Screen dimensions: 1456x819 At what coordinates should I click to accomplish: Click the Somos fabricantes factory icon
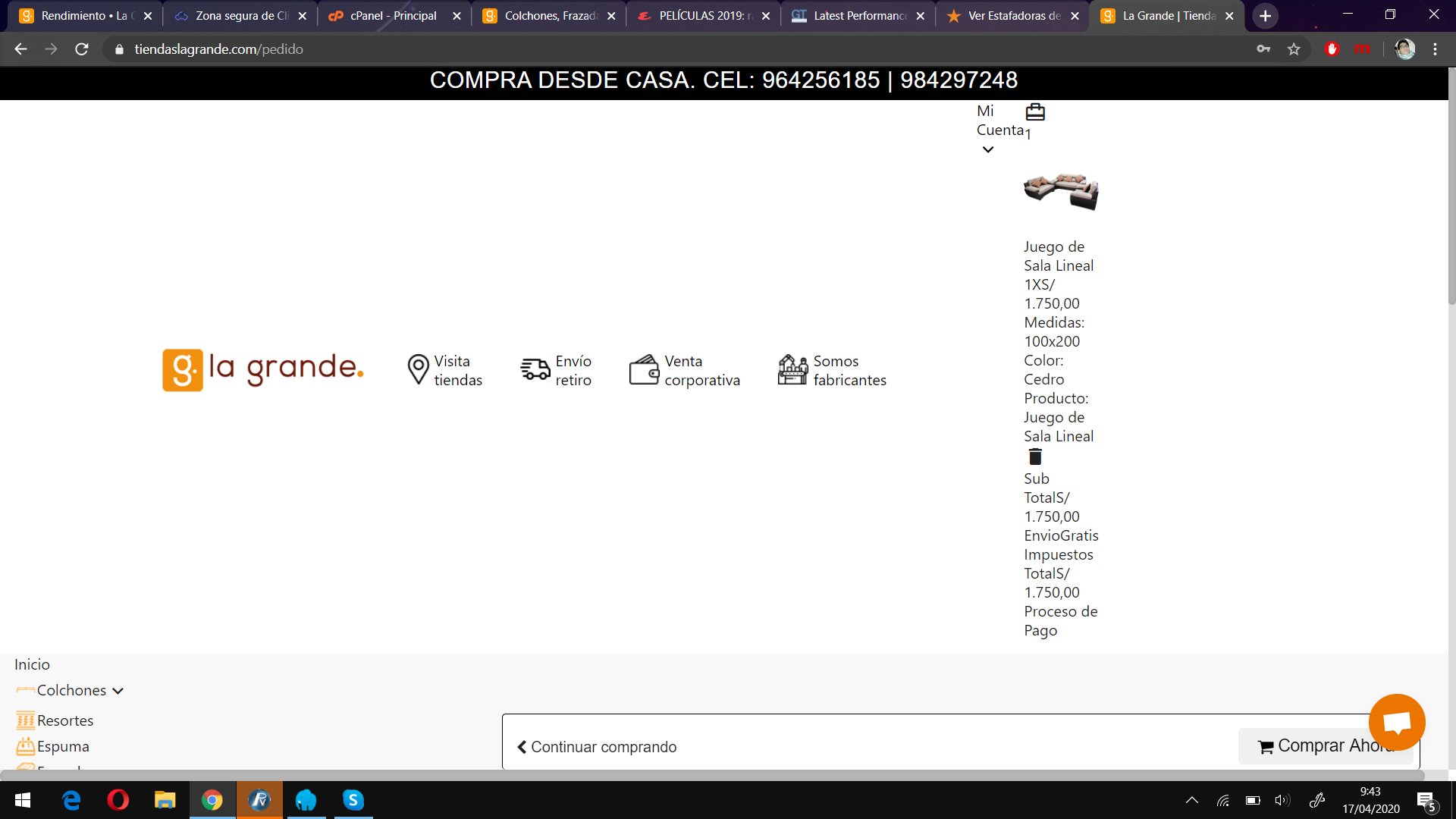(792, 370)
